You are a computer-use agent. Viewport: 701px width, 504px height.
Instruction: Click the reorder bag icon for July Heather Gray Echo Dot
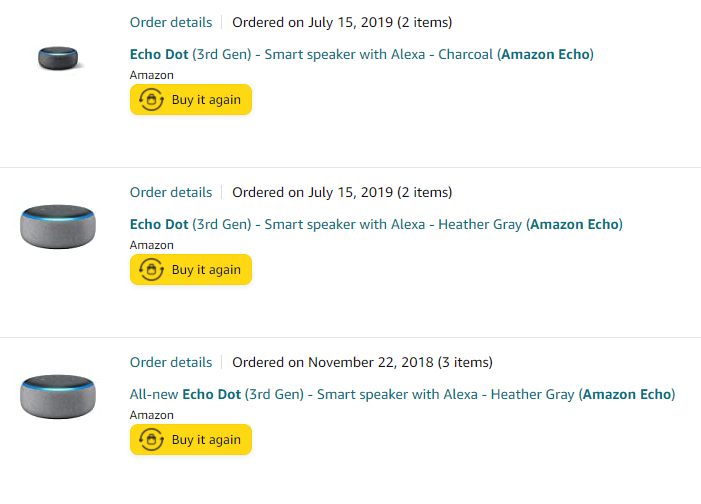click(152, 269)
